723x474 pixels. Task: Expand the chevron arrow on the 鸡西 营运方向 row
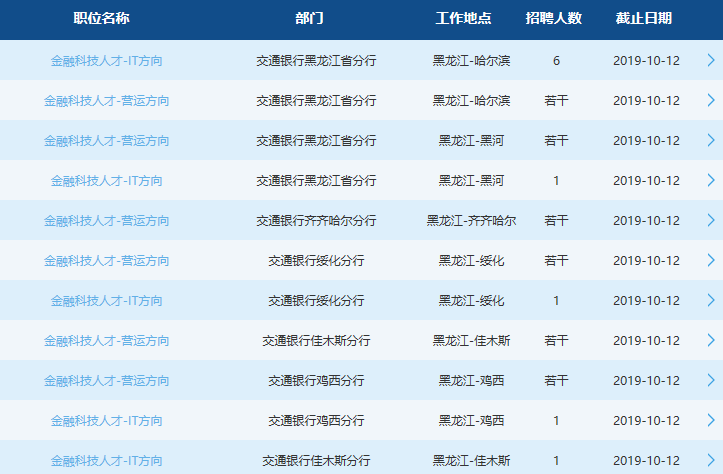[711, 380]
